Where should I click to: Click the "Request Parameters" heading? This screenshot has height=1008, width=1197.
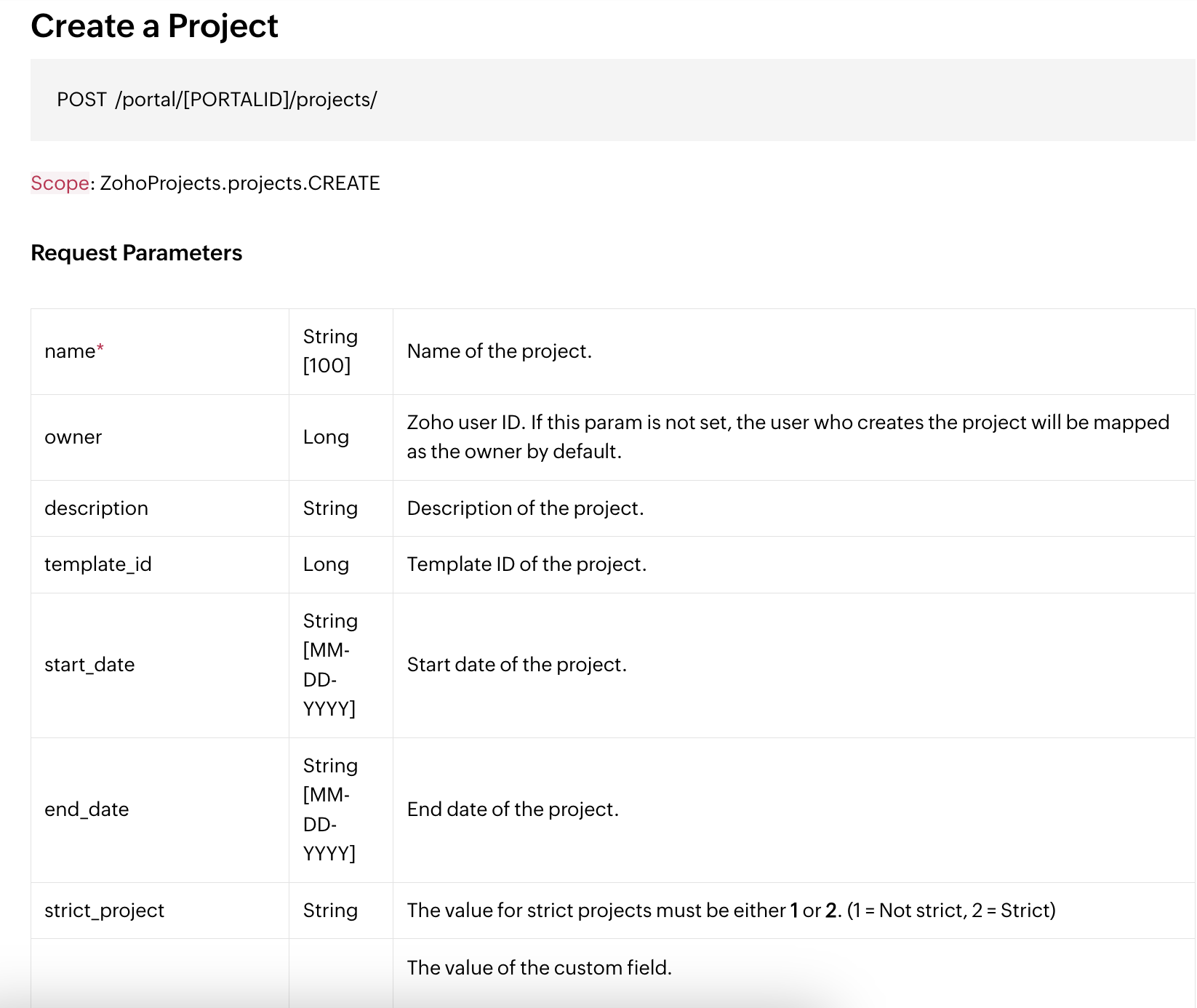(136, 253)
